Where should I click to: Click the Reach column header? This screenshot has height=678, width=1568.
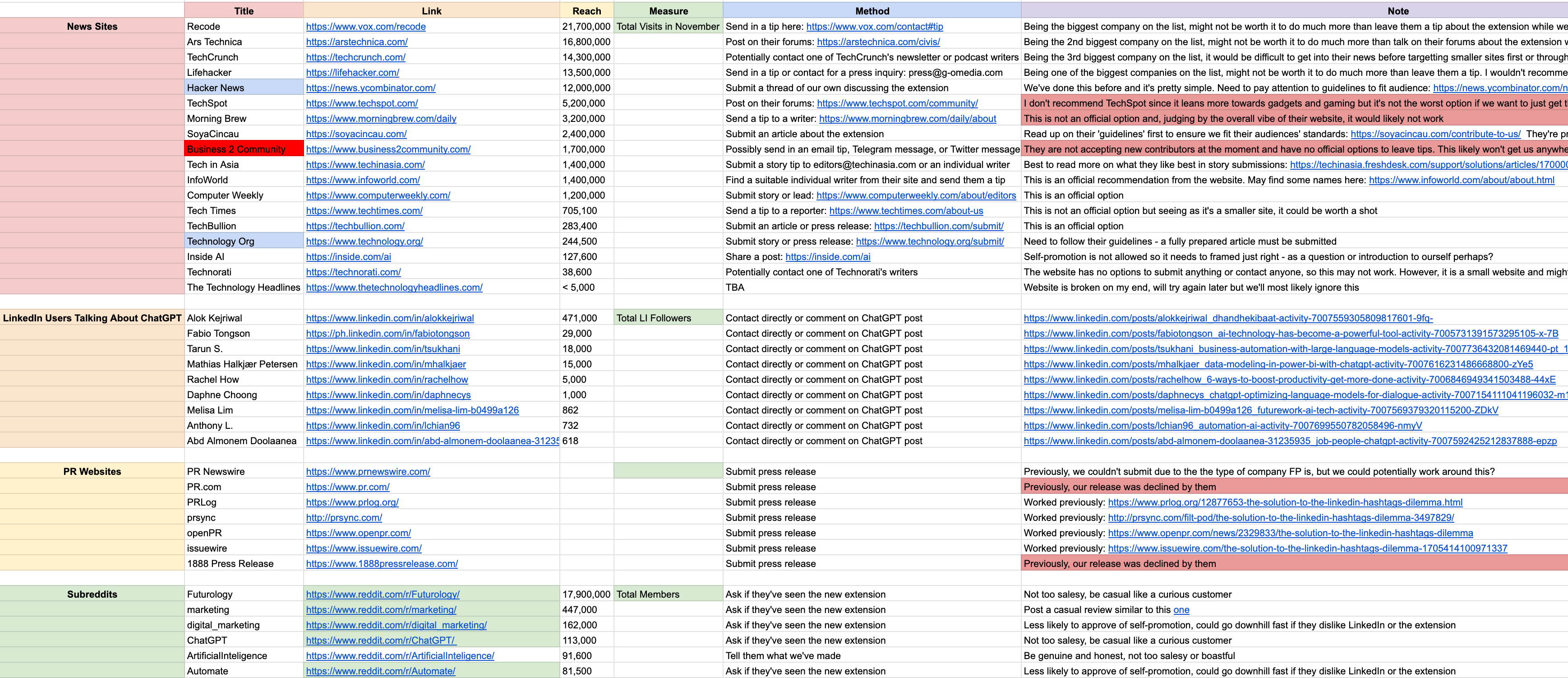[x=586, y=11]
